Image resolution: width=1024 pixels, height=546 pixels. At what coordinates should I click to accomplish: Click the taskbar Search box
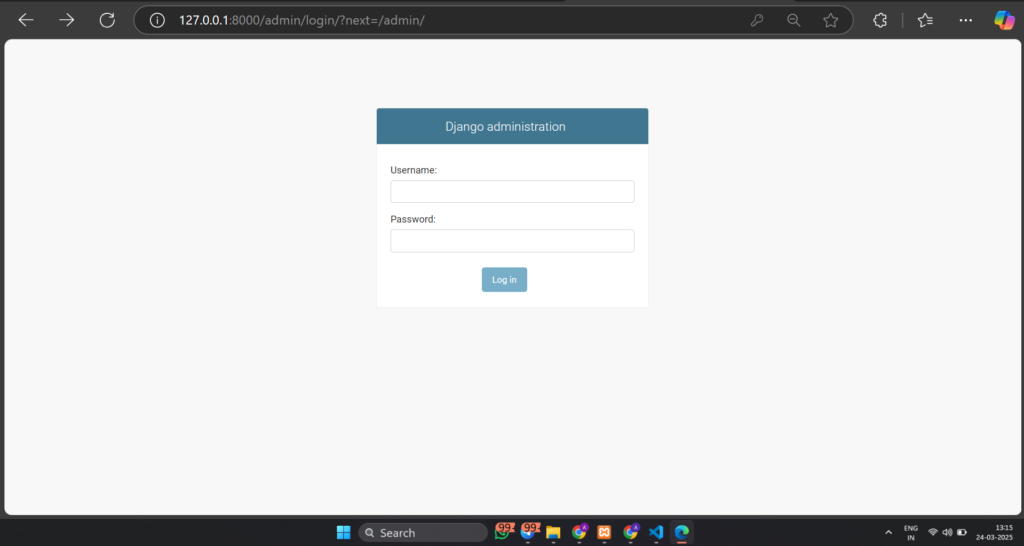(423, 533)
